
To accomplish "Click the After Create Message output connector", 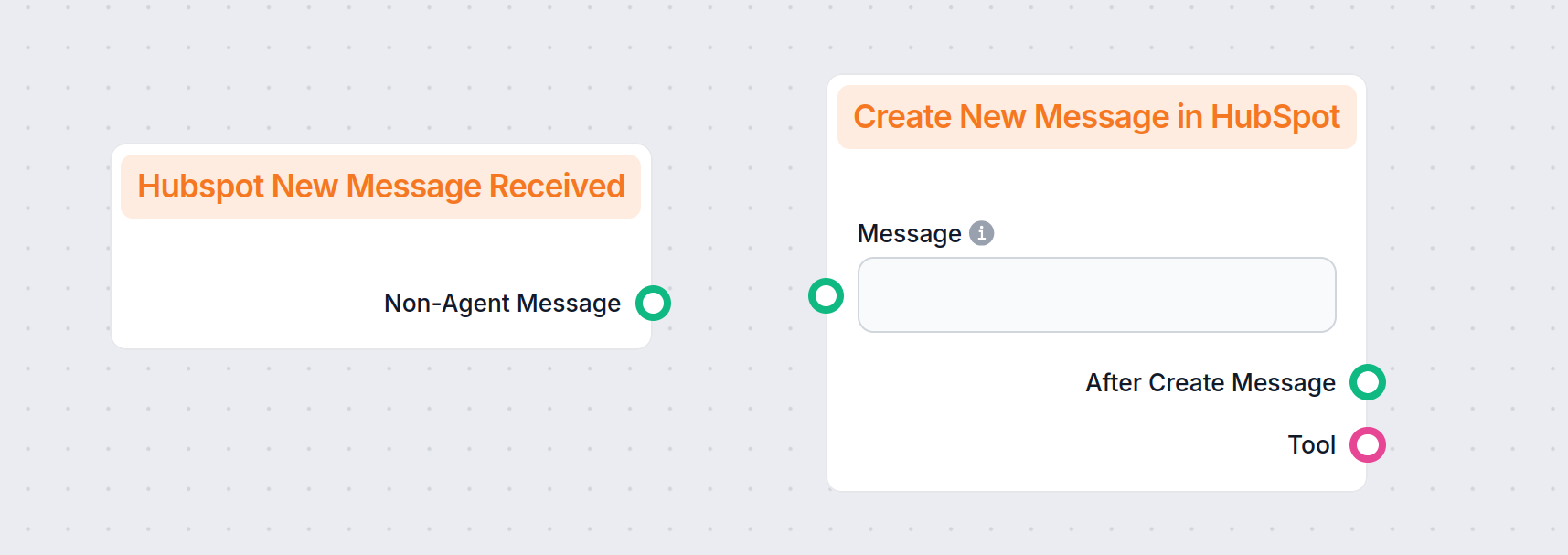I will click(1369, 382).
